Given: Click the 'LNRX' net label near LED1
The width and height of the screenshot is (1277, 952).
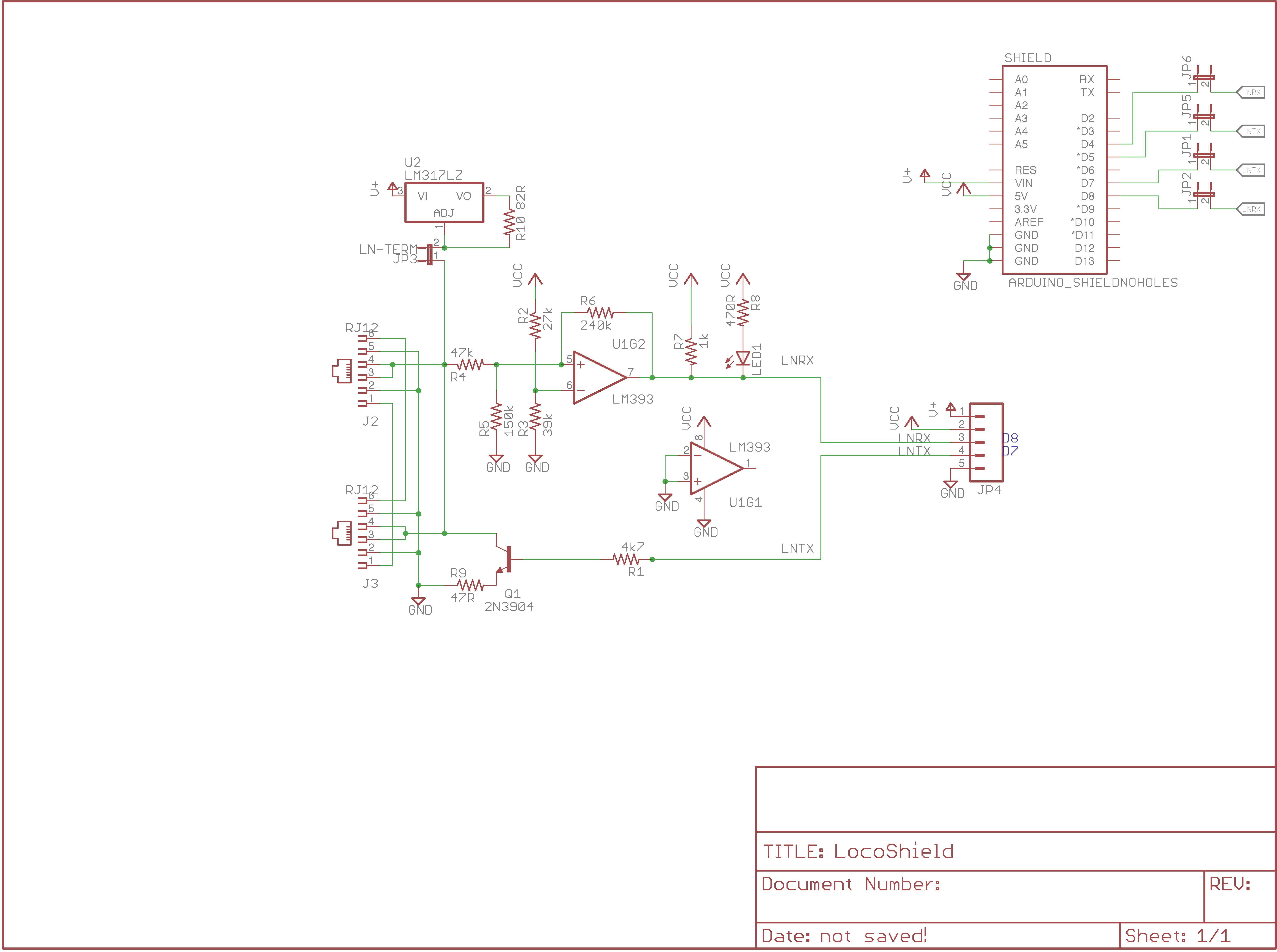Looking at the screenshot, I should click(797, 360).
